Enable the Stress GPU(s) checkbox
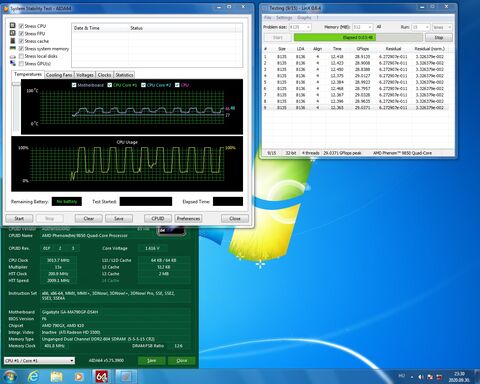480x384 pixels. point(21,64)
